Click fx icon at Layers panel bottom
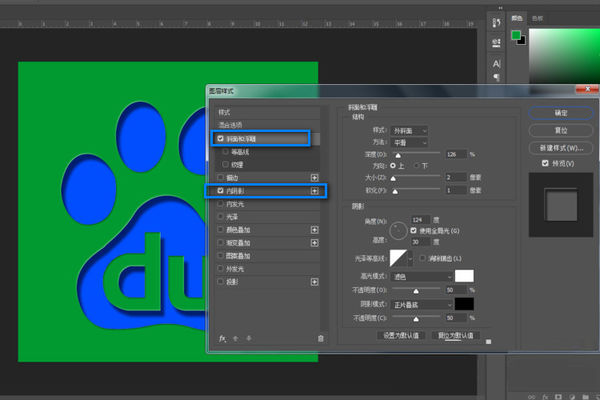 545,397
